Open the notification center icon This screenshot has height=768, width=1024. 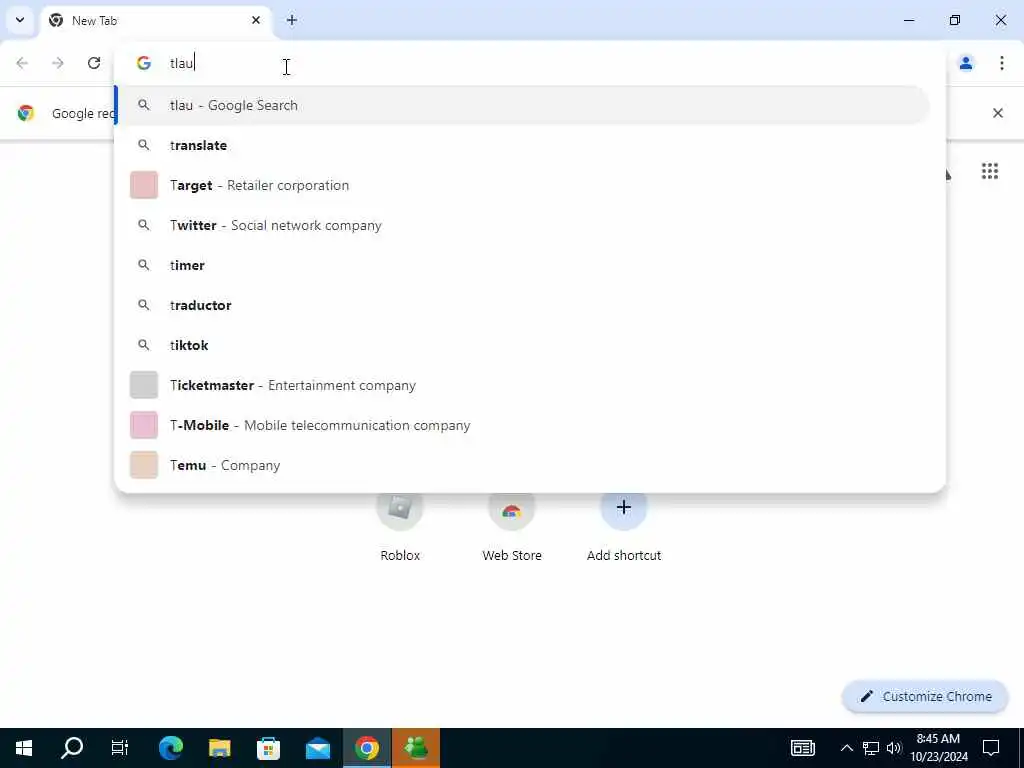(x=991, y=748)
